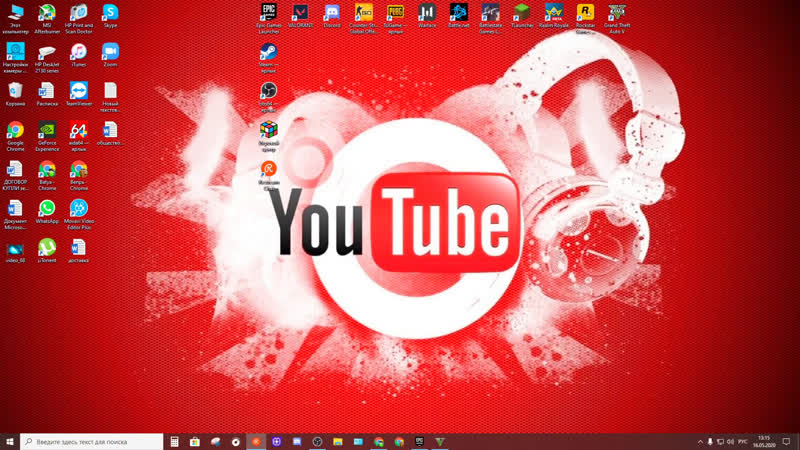This screenshot has height=450, width=800.
Task: Launch MSI Afterburner shortcut
Action: point(47,18)
